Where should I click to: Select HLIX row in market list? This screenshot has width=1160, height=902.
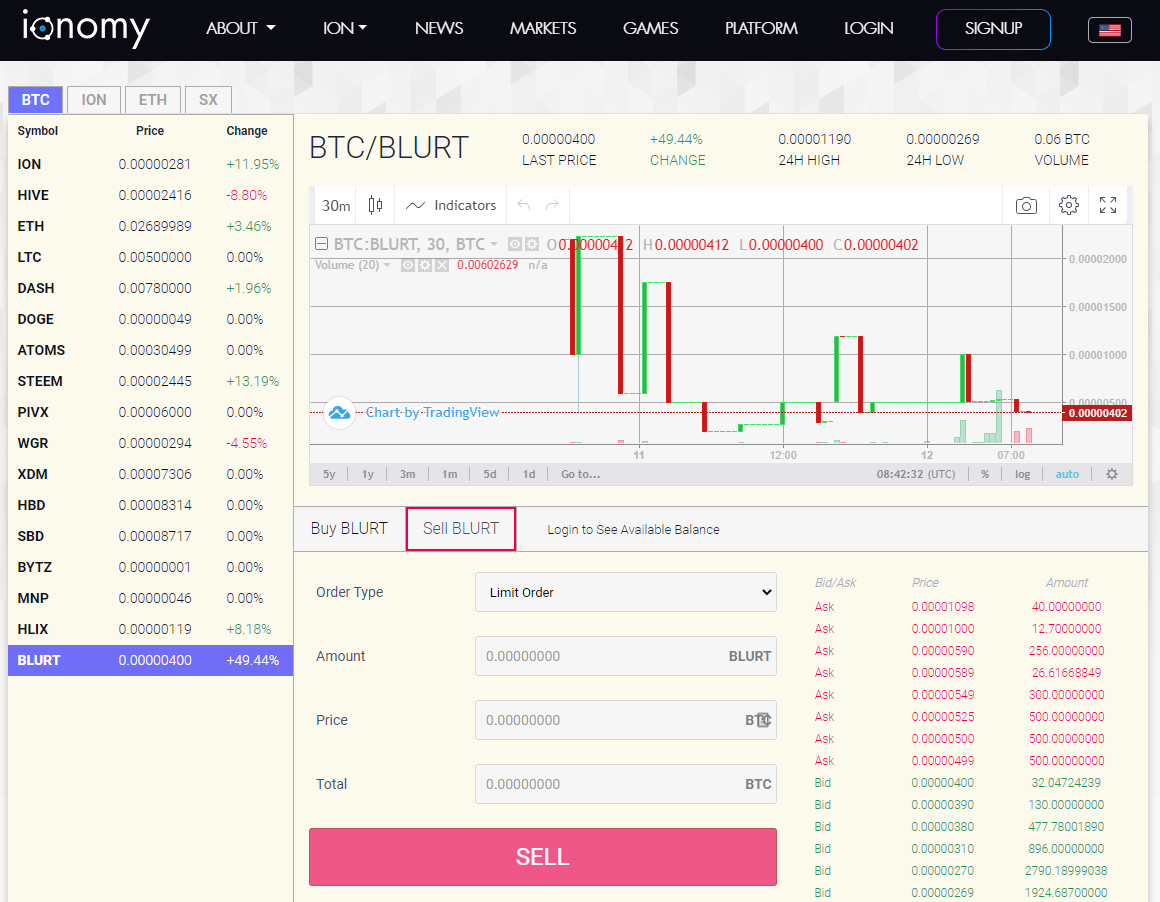tap(151, 629)
